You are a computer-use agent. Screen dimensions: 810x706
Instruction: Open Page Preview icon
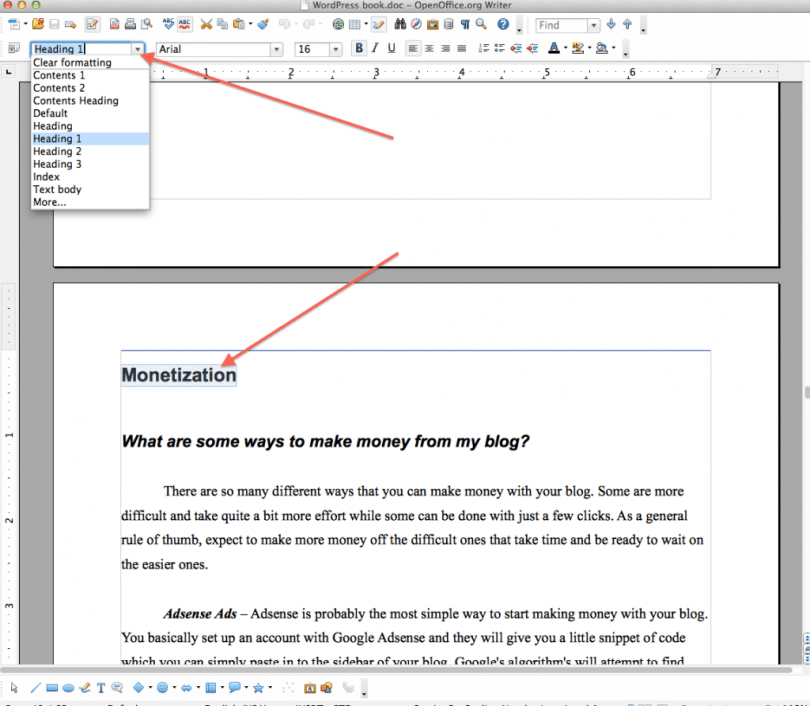tap(147, 24)
